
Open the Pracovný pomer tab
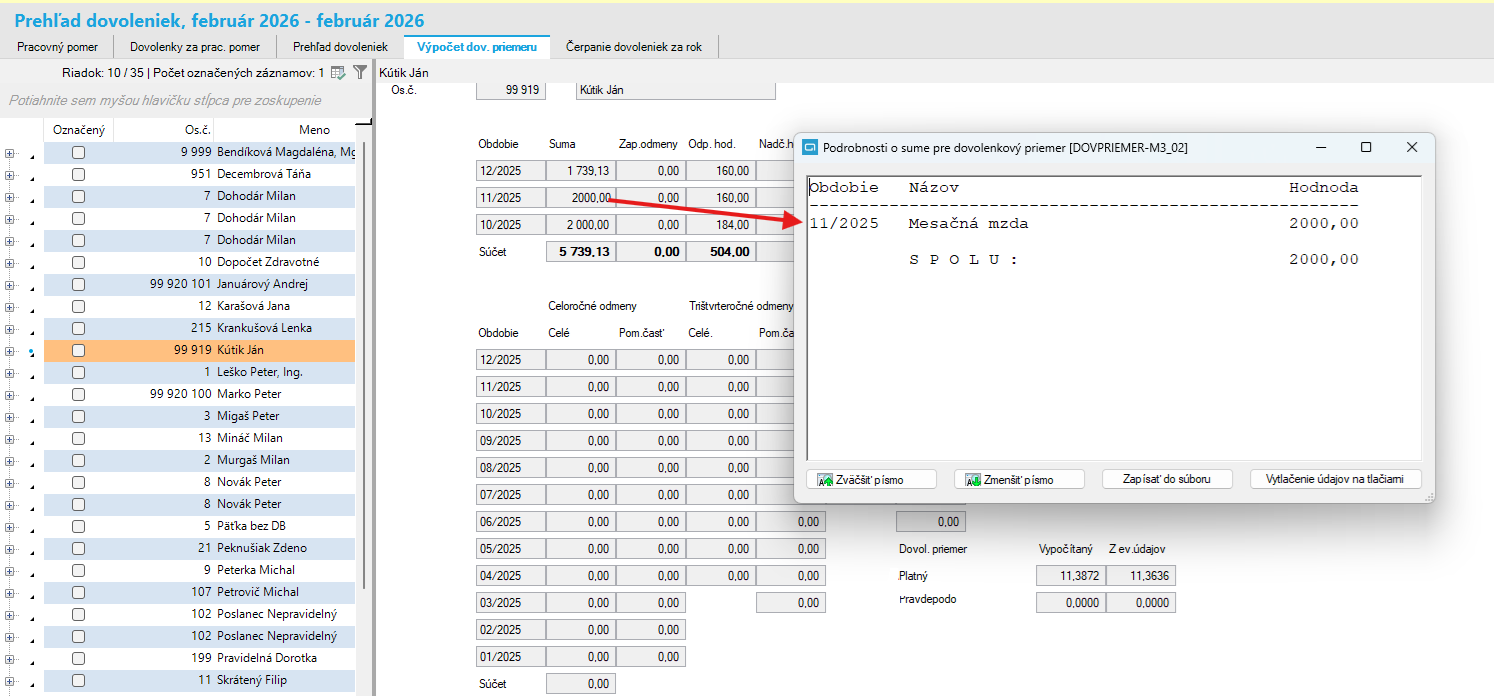[x=56, y=47]
